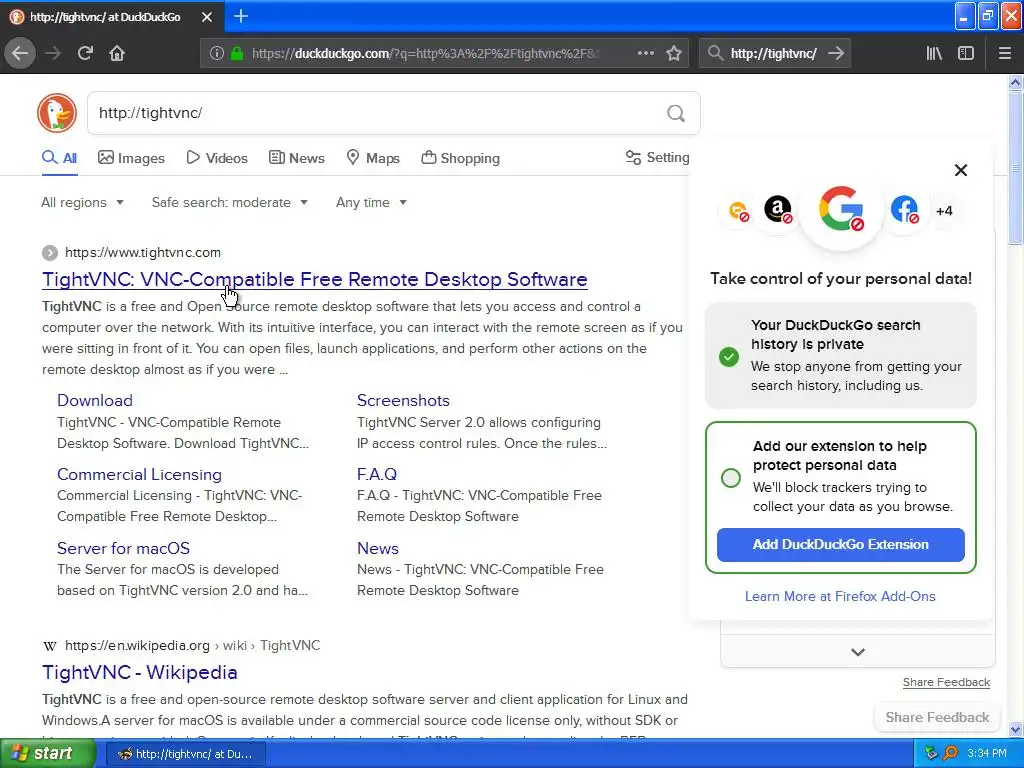Focus the Firefox search bar field
Image resolution: width=1024 pixels, height=768 pixels.
pyautogui.click(x=773, y=53)
